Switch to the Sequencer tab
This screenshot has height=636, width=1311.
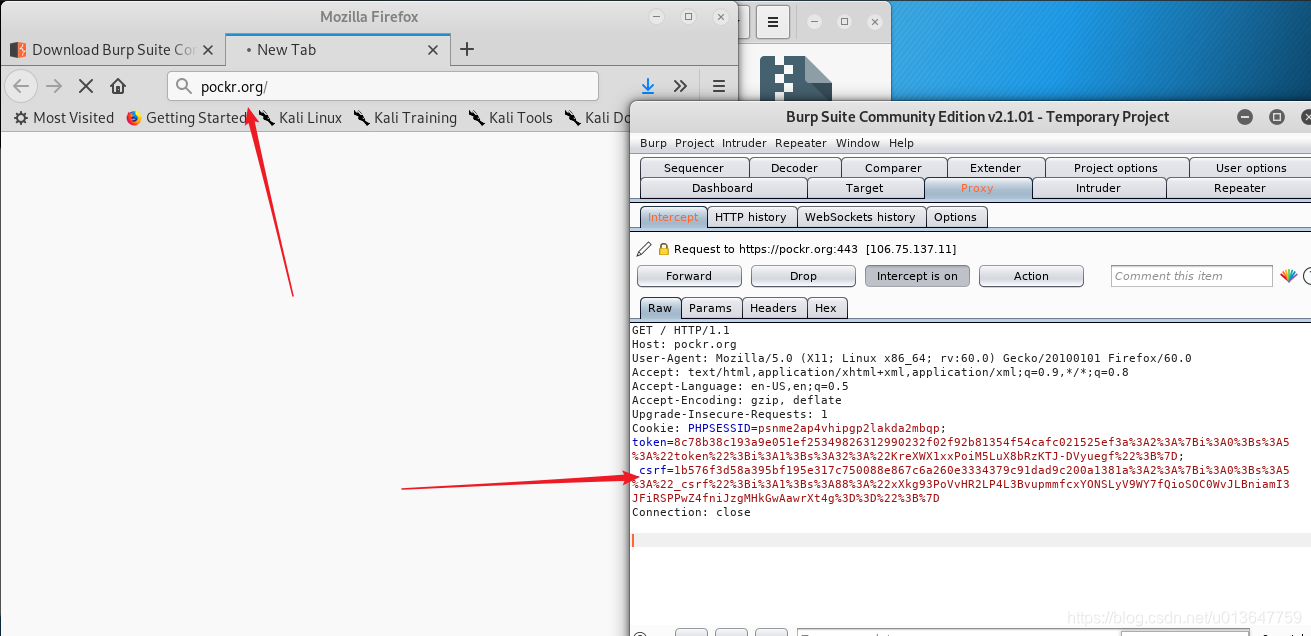694,168
